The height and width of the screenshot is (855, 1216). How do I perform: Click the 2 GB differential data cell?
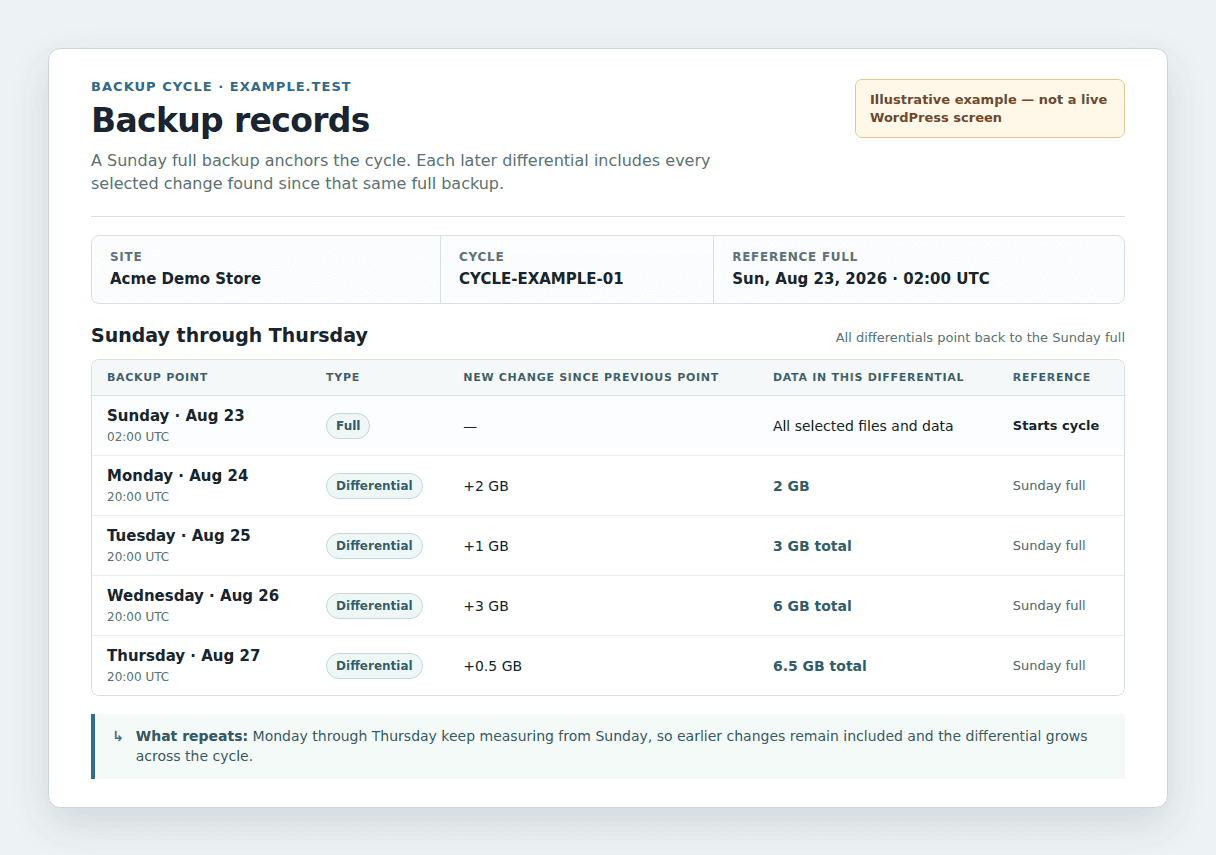pos(791,486)
